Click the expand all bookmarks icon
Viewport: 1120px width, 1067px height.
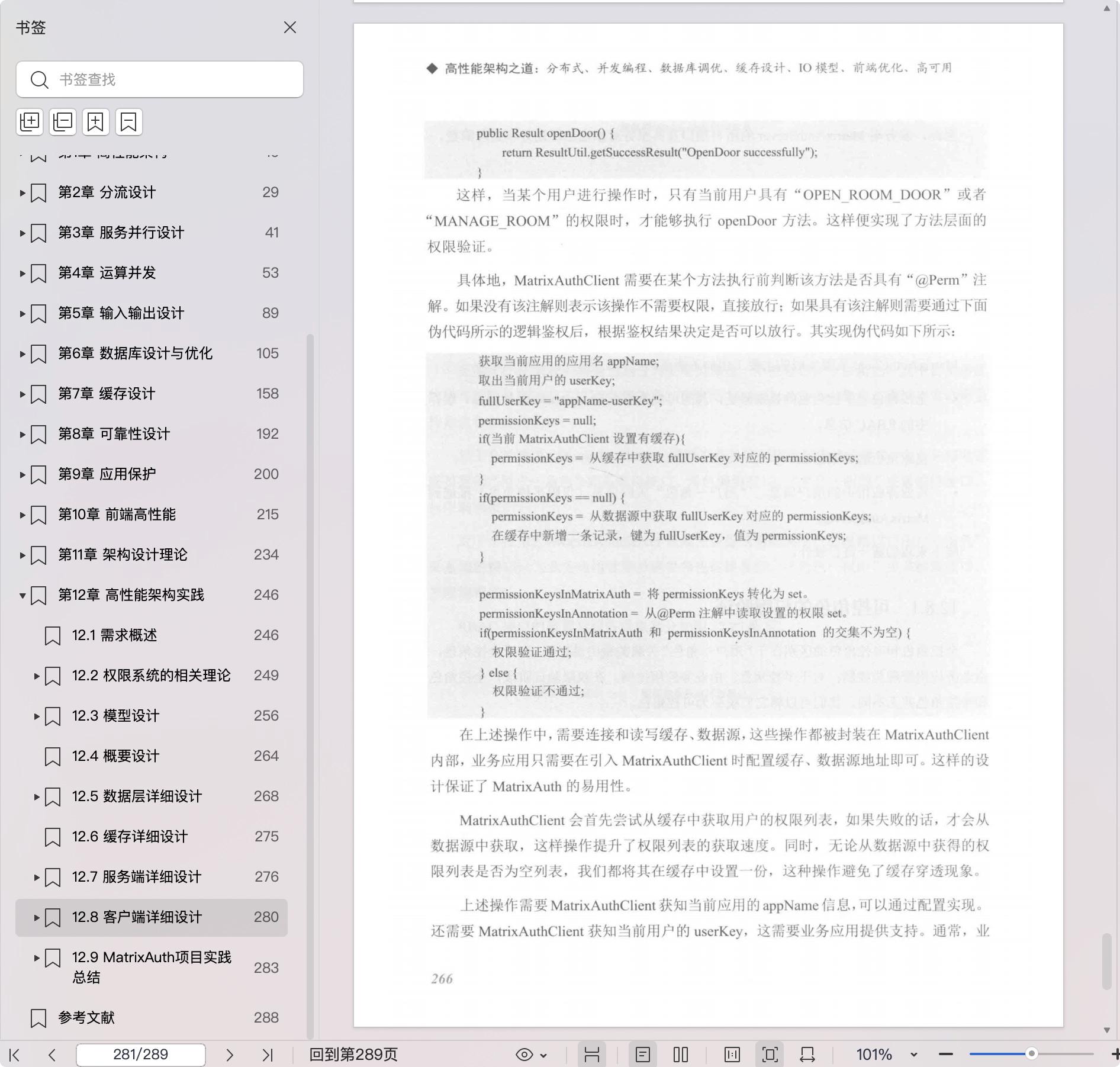click(30, 122)
